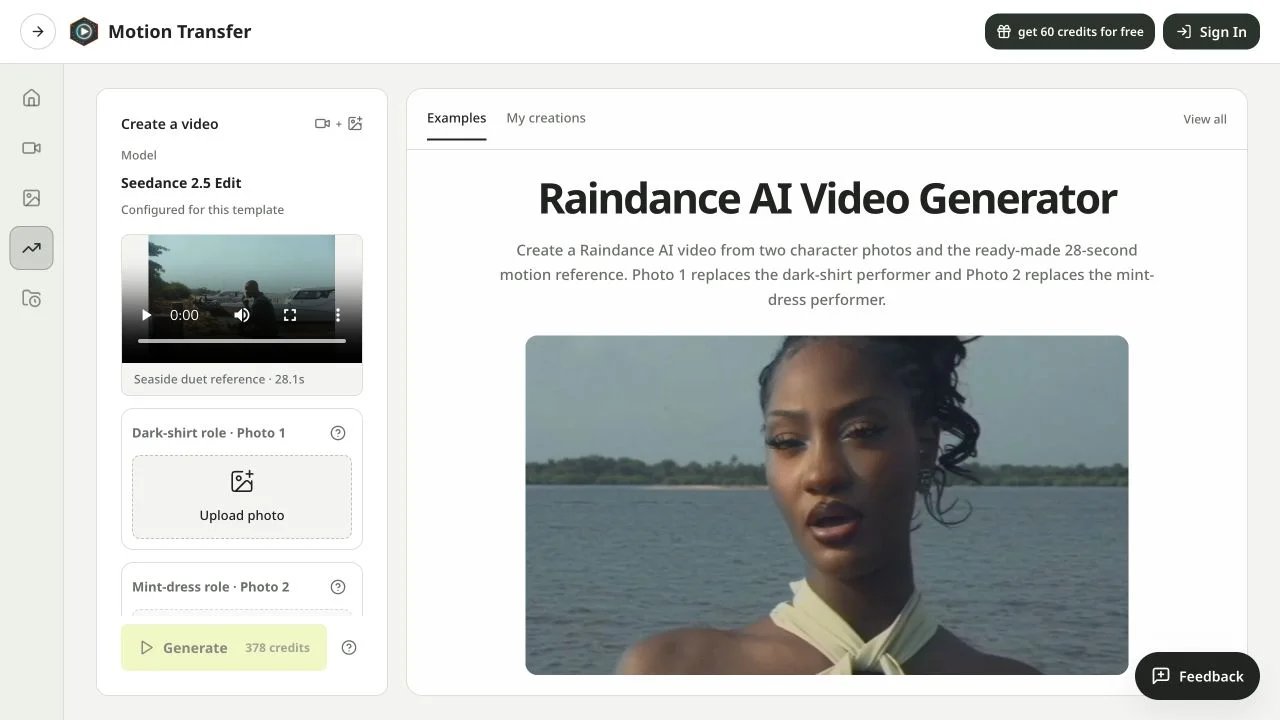This screenshot has width=1280, height=720.
Task: Open the Feedback panel
Action: coord(1197,676)
